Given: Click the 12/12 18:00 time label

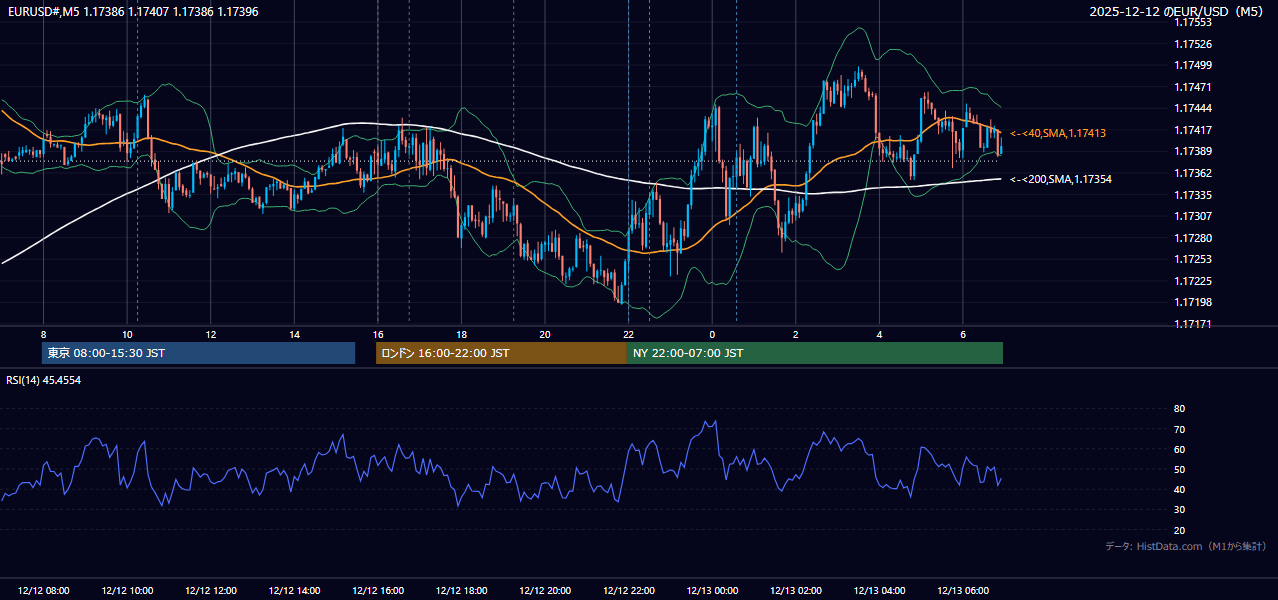Looking at the screenshot, I should click(x=461, y=591).
